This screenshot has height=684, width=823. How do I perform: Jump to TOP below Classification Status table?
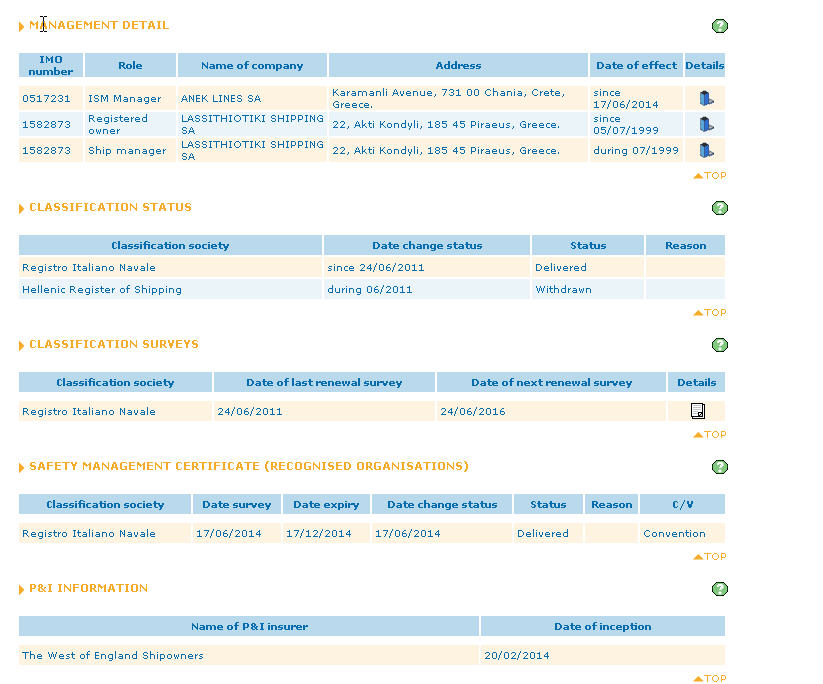[710, 312]
